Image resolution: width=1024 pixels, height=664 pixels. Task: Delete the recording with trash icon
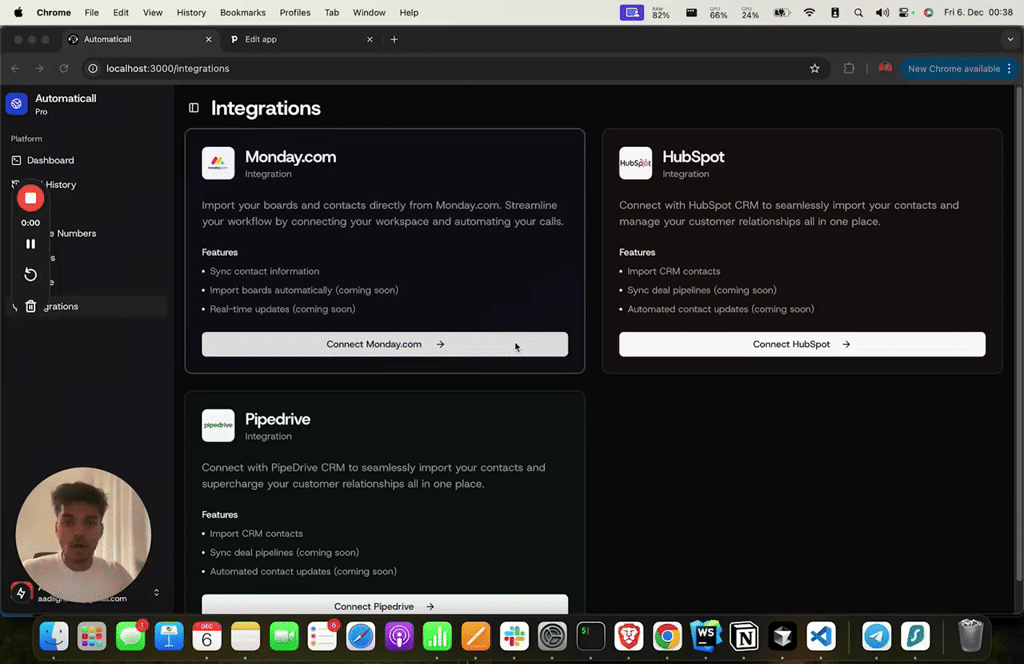[30, 306]
